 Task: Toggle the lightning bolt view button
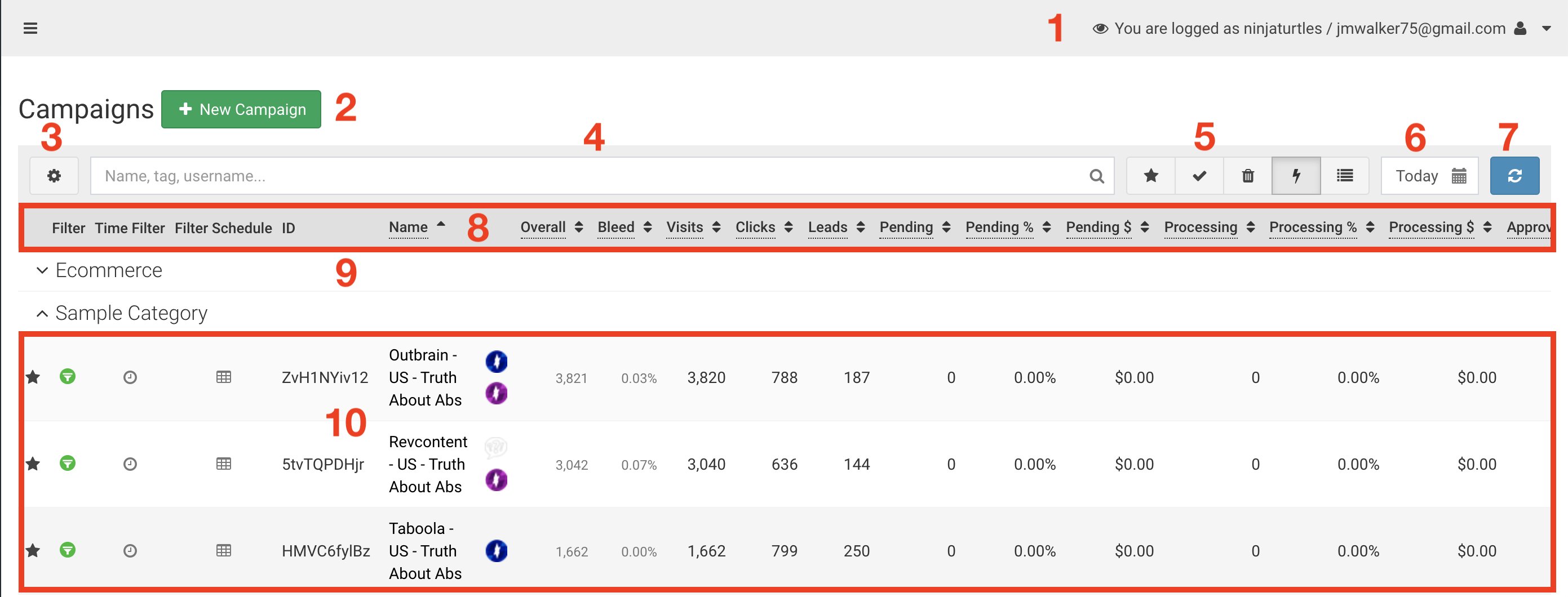pyautogui.click(x=1296, y=176)
